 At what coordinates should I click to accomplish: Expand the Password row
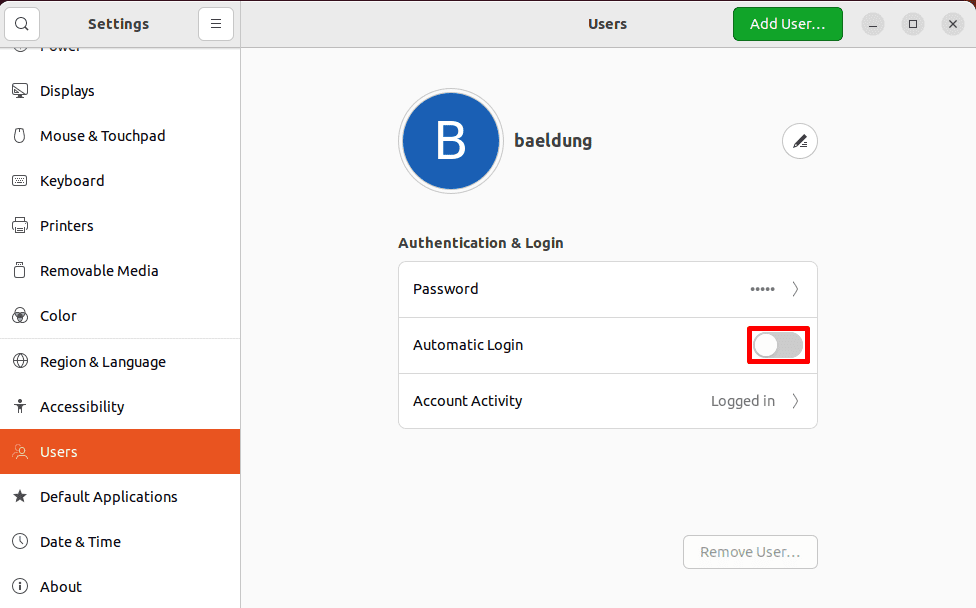607,289
